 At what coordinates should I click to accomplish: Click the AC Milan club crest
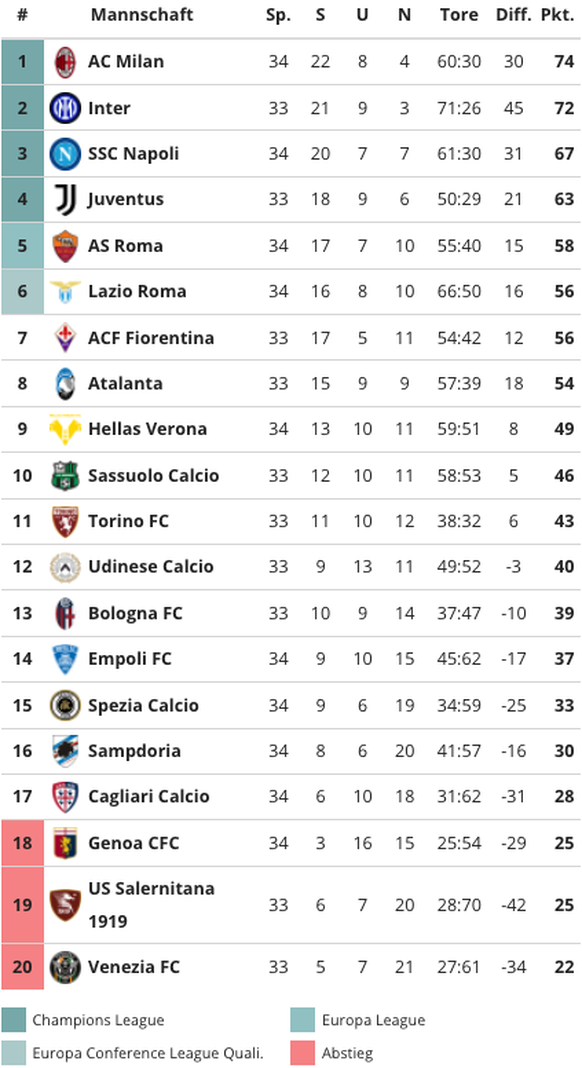(65, 62)
